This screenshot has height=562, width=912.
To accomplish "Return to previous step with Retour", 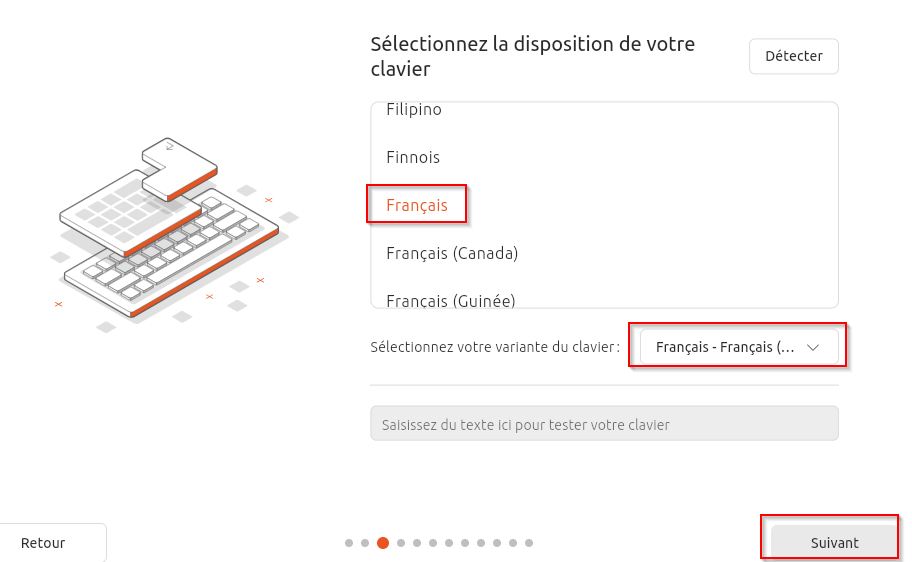I will click(43, 543).
